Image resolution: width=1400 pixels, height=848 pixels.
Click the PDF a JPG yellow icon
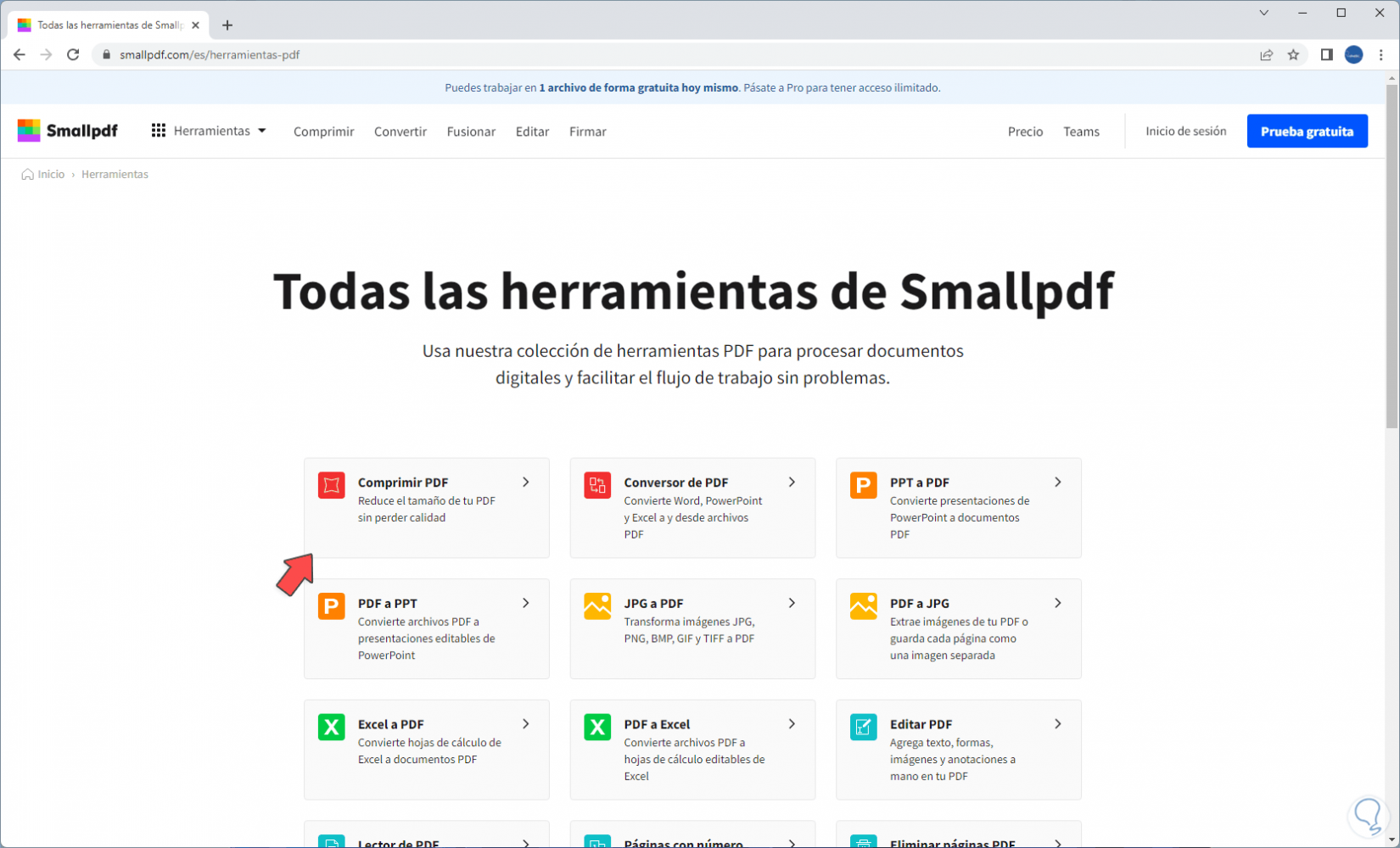click(864, 606)
